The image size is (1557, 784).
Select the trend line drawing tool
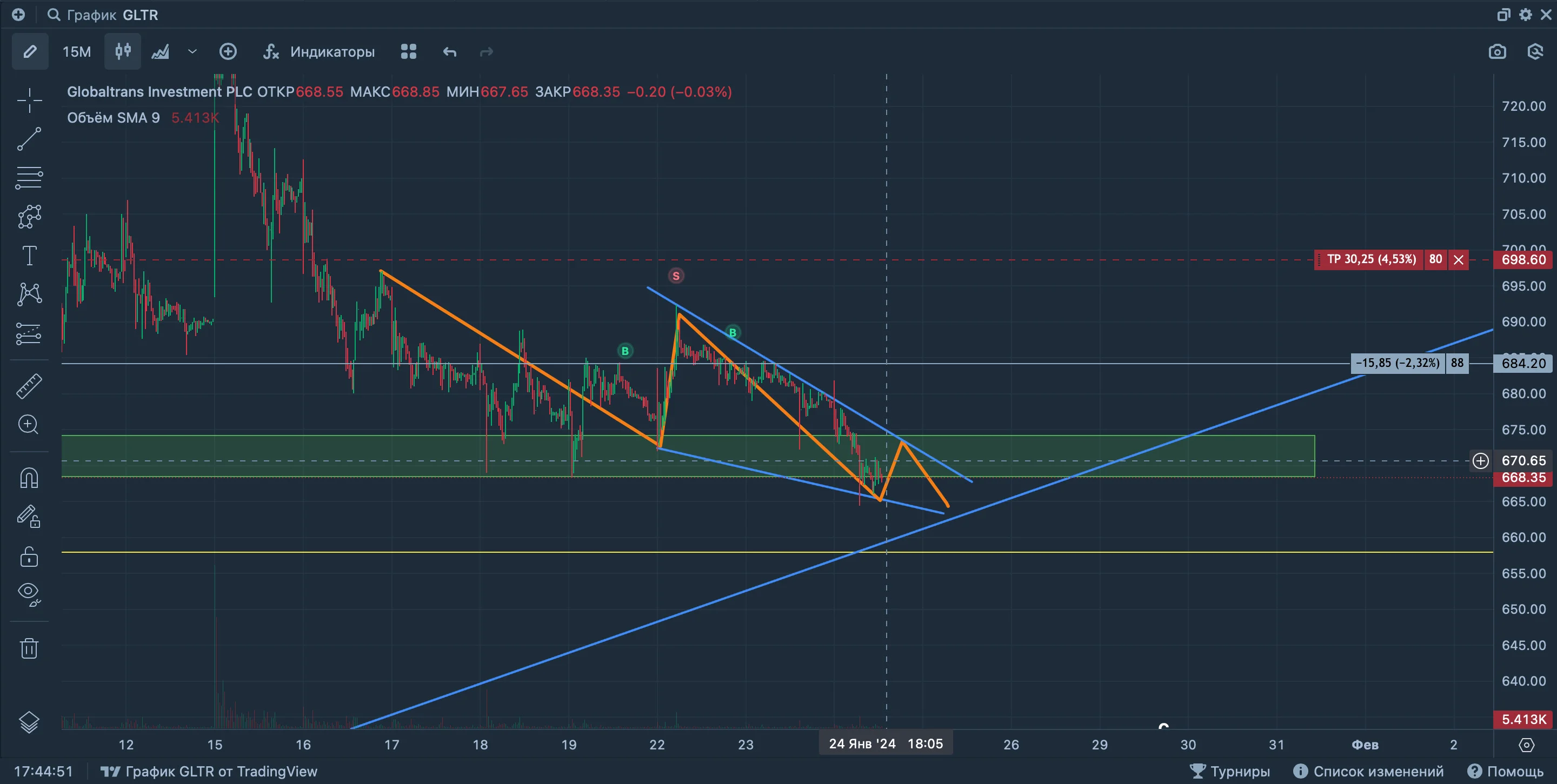point(29,139)
